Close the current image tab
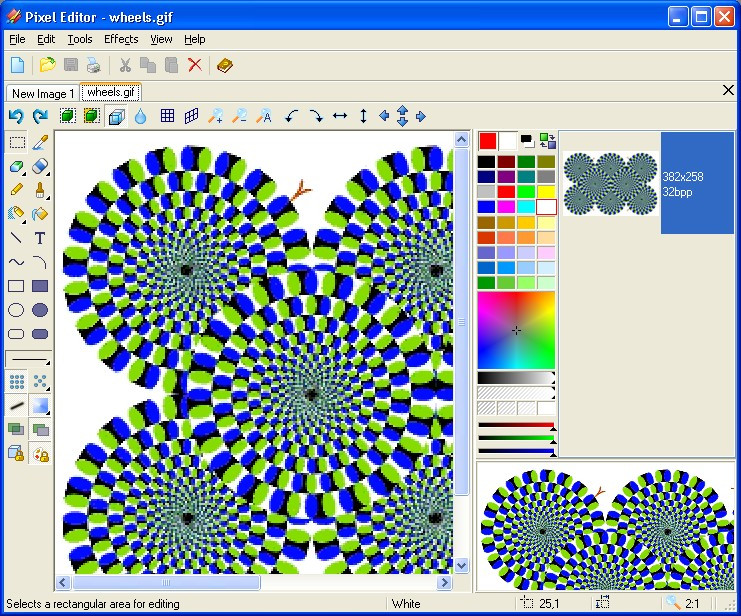741x616 pixels. point(728,90)
